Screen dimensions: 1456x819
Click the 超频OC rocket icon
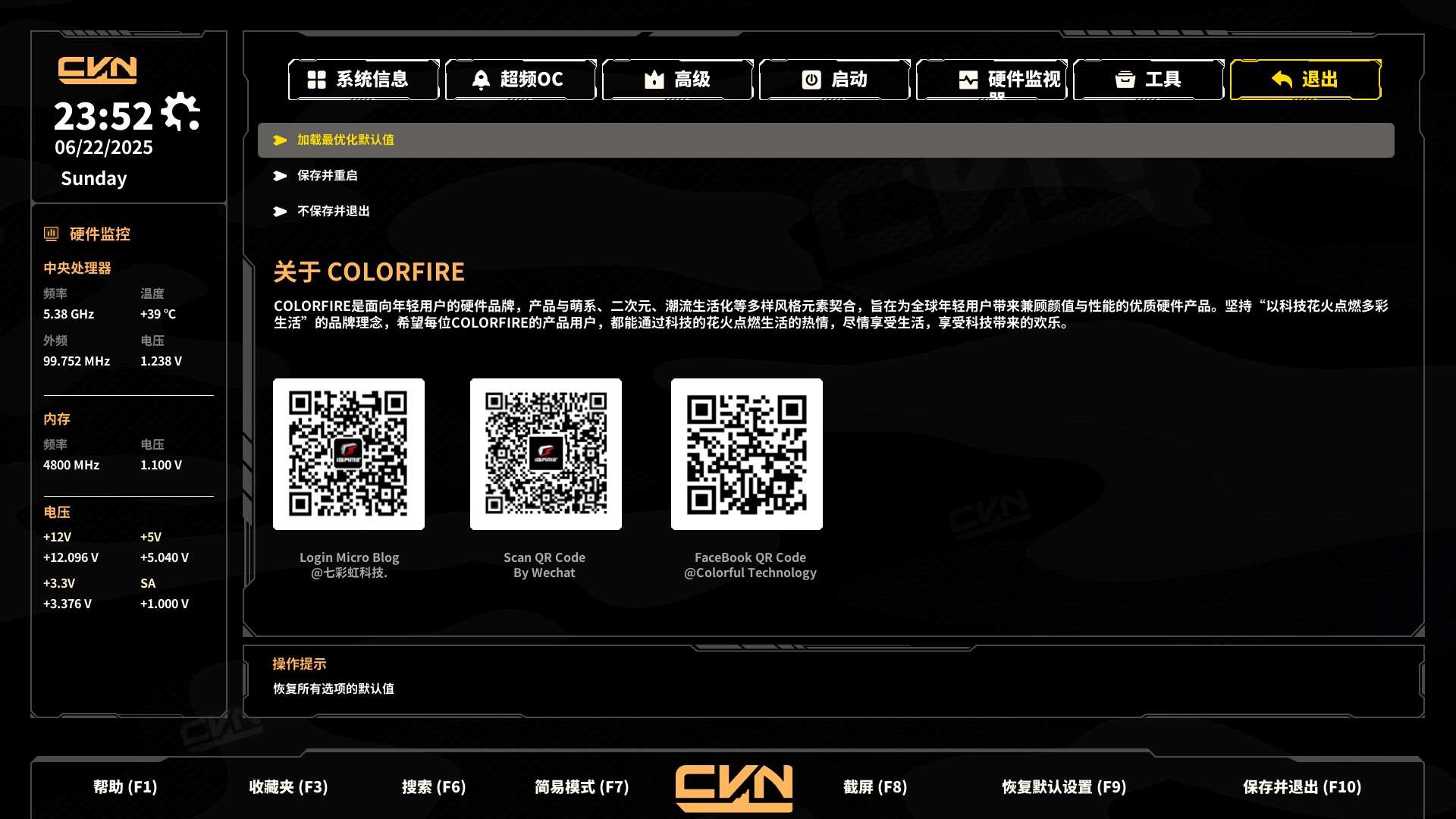point(481,80)
